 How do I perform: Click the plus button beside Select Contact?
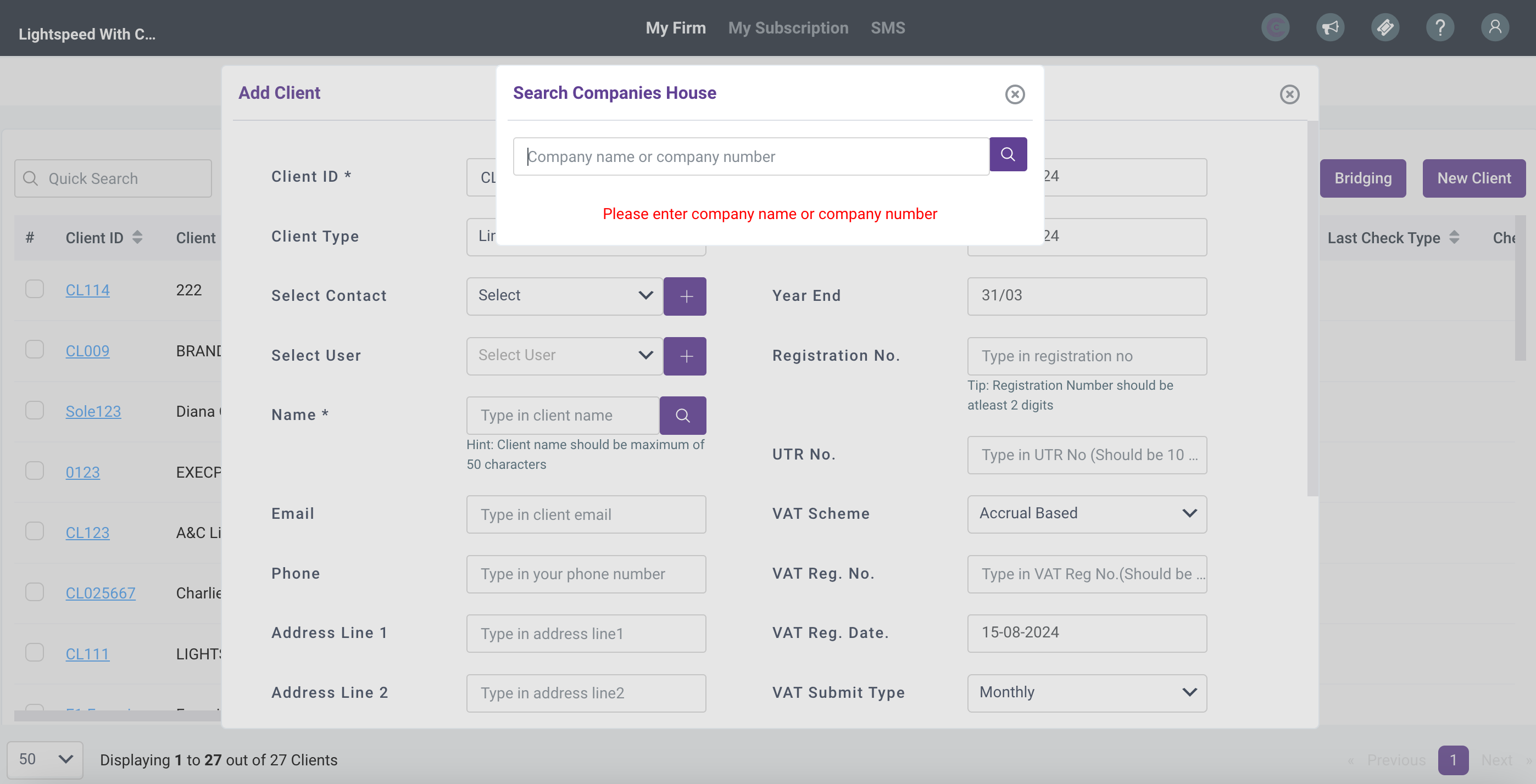[x=684, y=296]
